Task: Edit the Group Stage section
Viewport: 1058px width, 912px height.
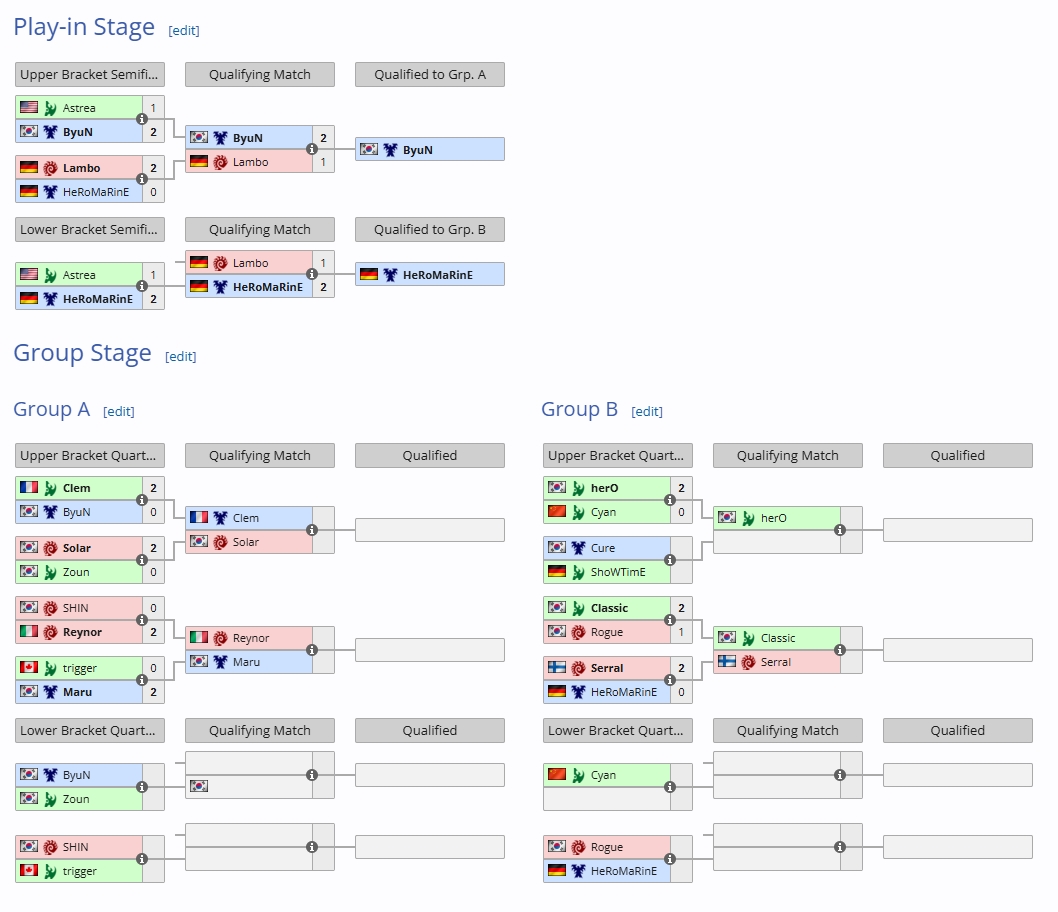Action: coord(181,356)
